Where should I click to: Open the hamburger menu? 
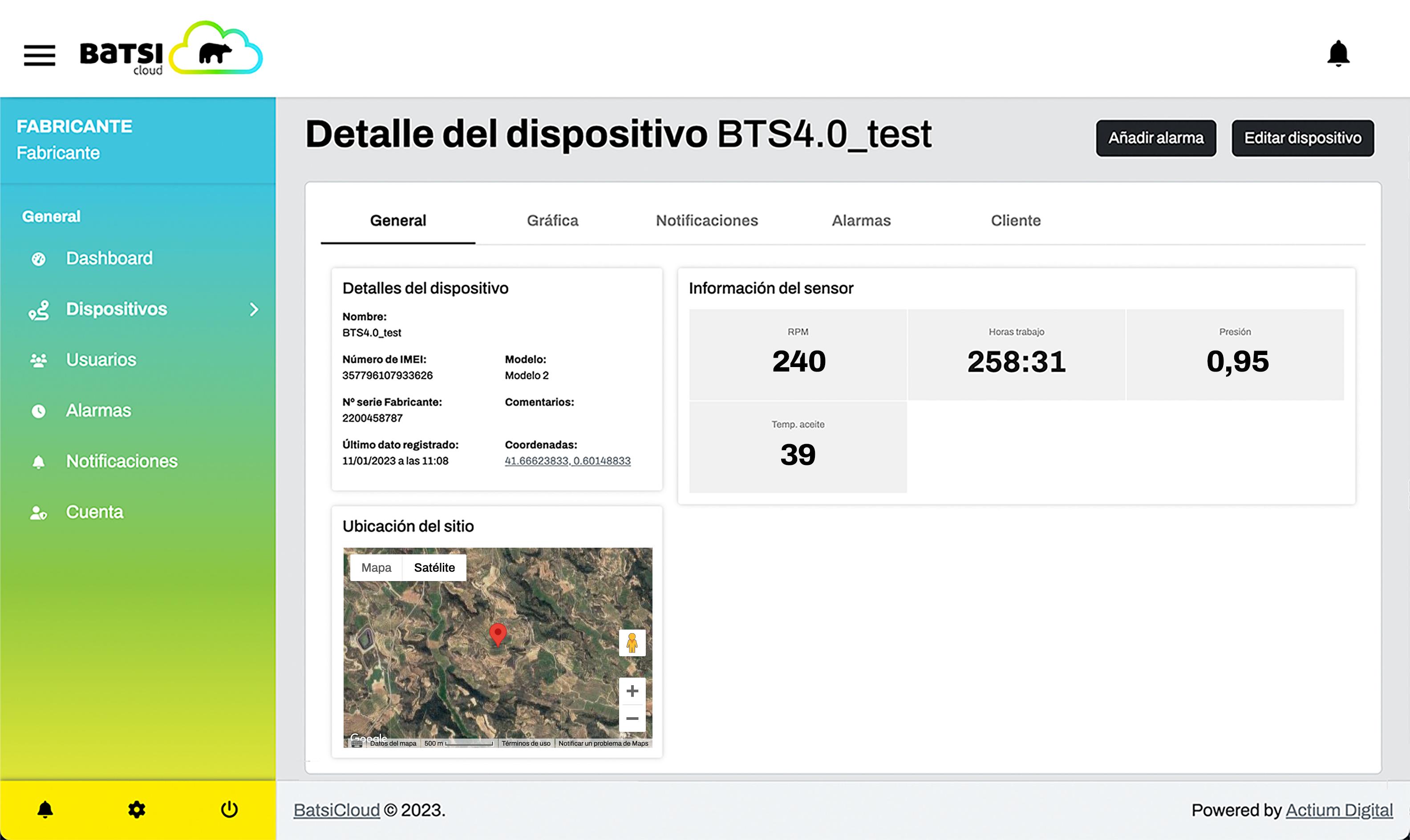point(39,55)
